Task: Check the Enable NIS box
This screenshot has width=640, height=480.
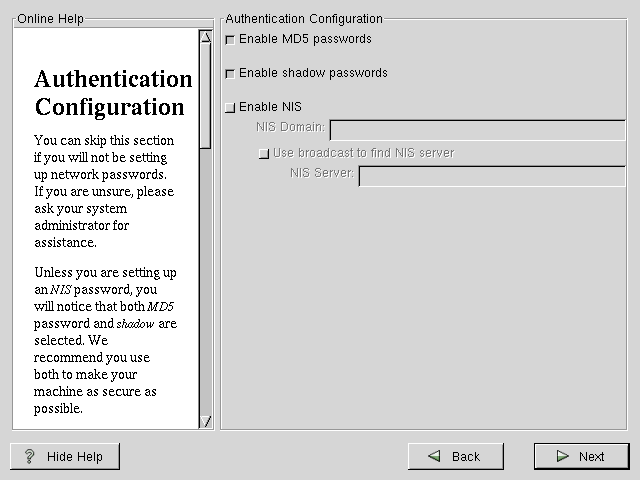Action: point(231,108)
